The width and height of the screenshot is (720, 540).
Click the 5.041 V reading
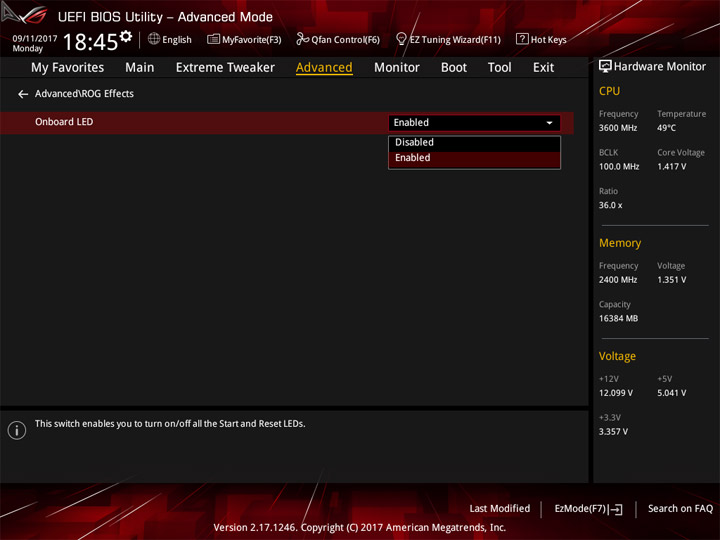(x=671, y=394)
